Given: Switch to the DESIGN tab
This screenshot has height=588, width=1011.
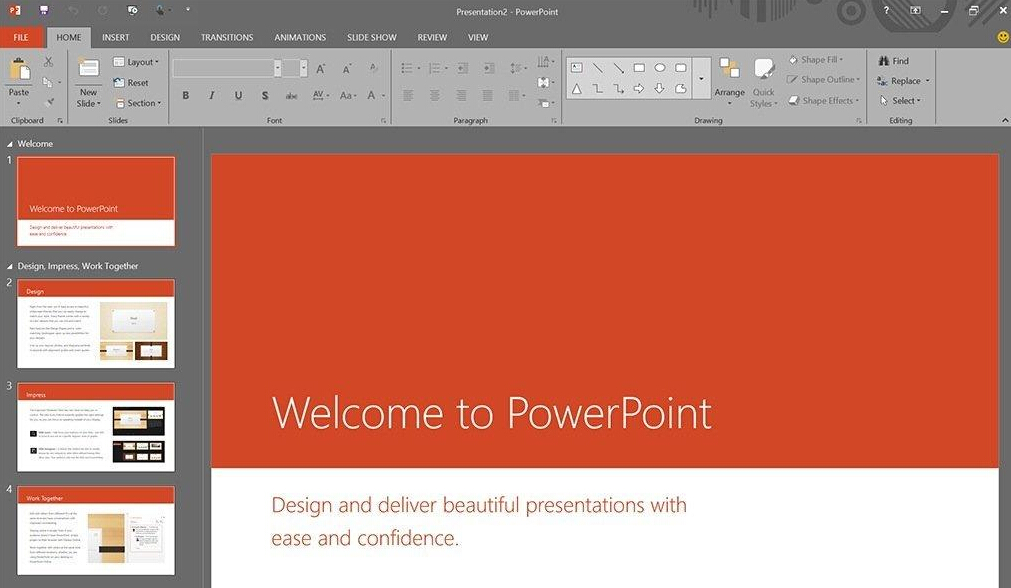Looking at the screenshot, I should tap(165, 37).
